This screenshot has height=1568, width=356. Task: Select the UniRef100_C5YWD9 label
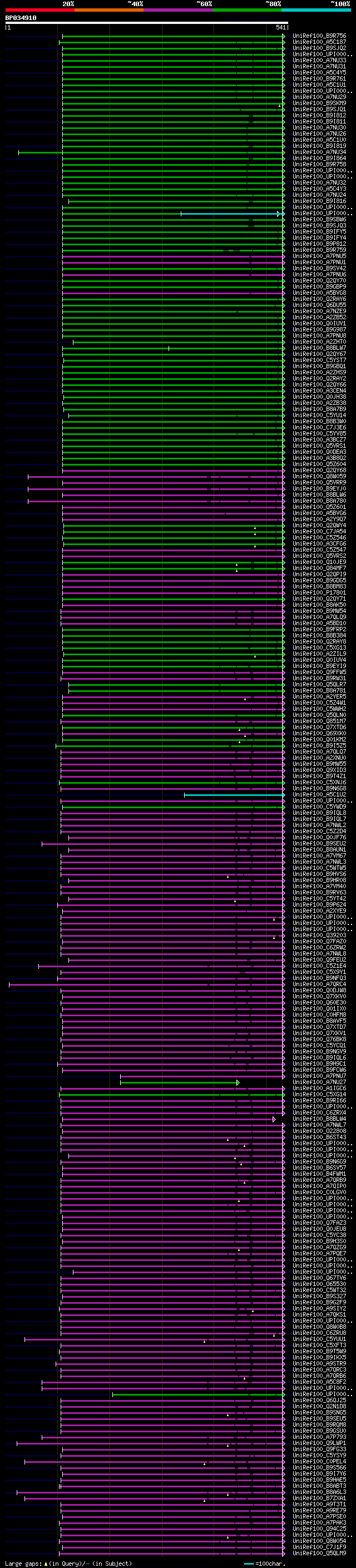point(319,807)
